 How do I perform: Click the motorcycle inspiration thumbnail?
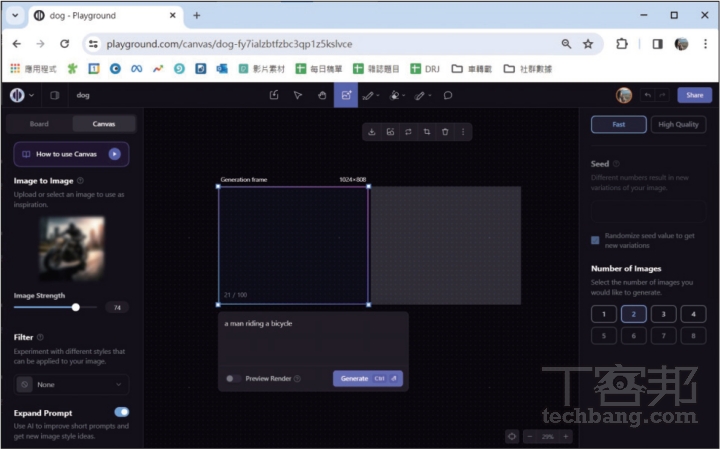click(x=72, y=248)
